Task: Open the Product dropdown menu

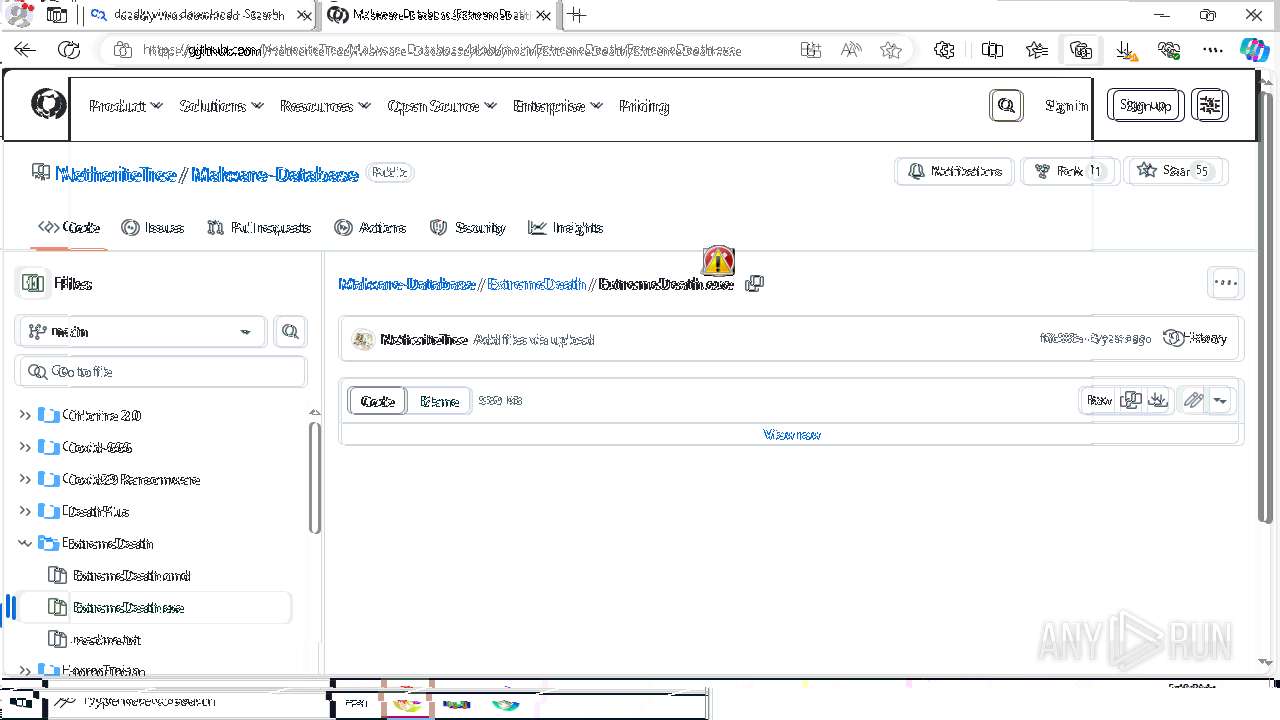Action: (x=126, y=106)
